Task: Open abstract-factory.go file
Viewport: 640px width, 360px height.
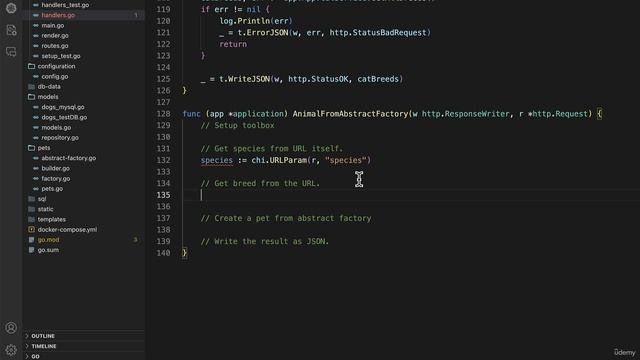Action: tap(69, 158)
